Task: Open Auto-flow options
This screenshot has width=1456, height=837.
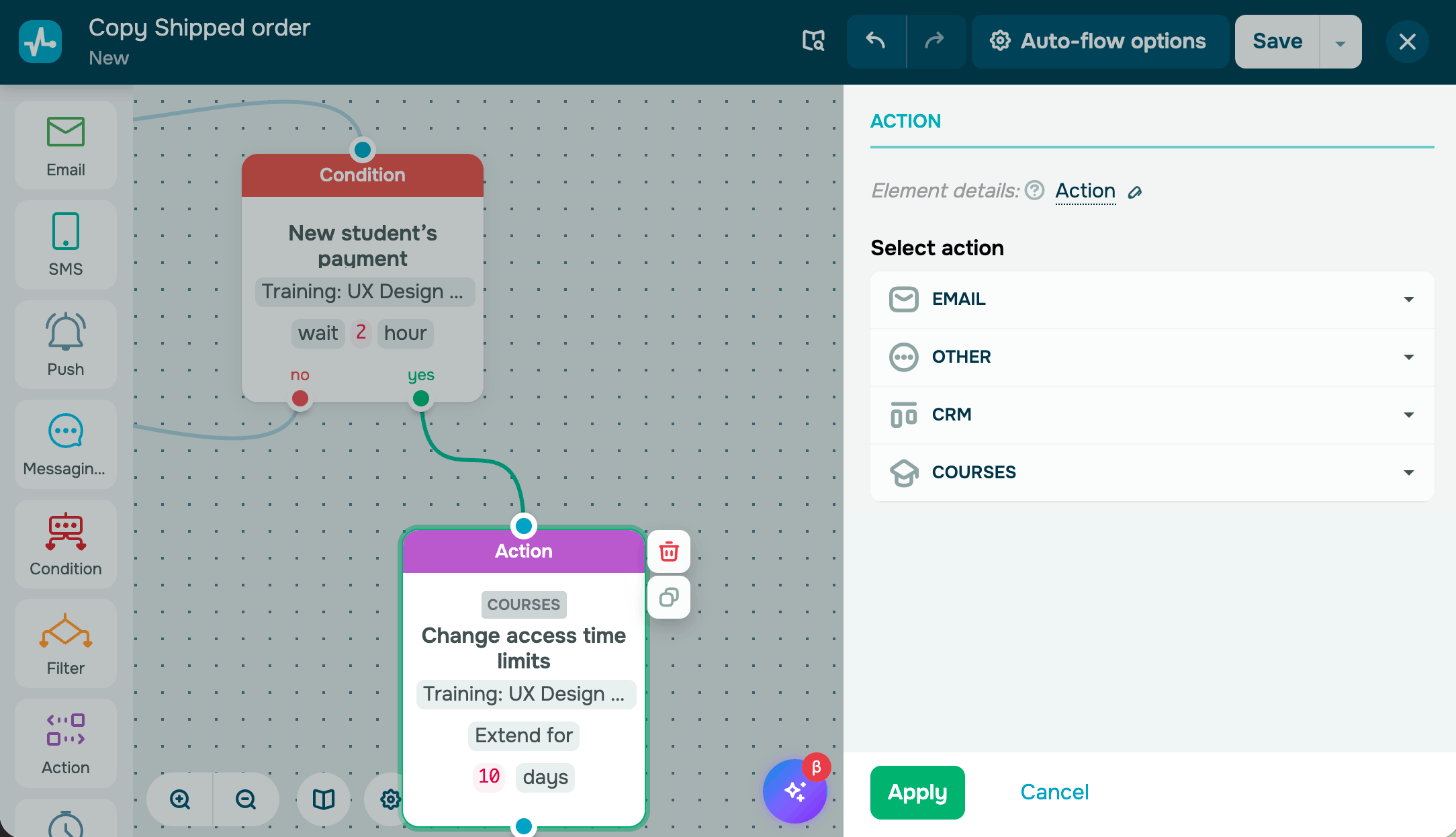Action: coord(1099,42)
